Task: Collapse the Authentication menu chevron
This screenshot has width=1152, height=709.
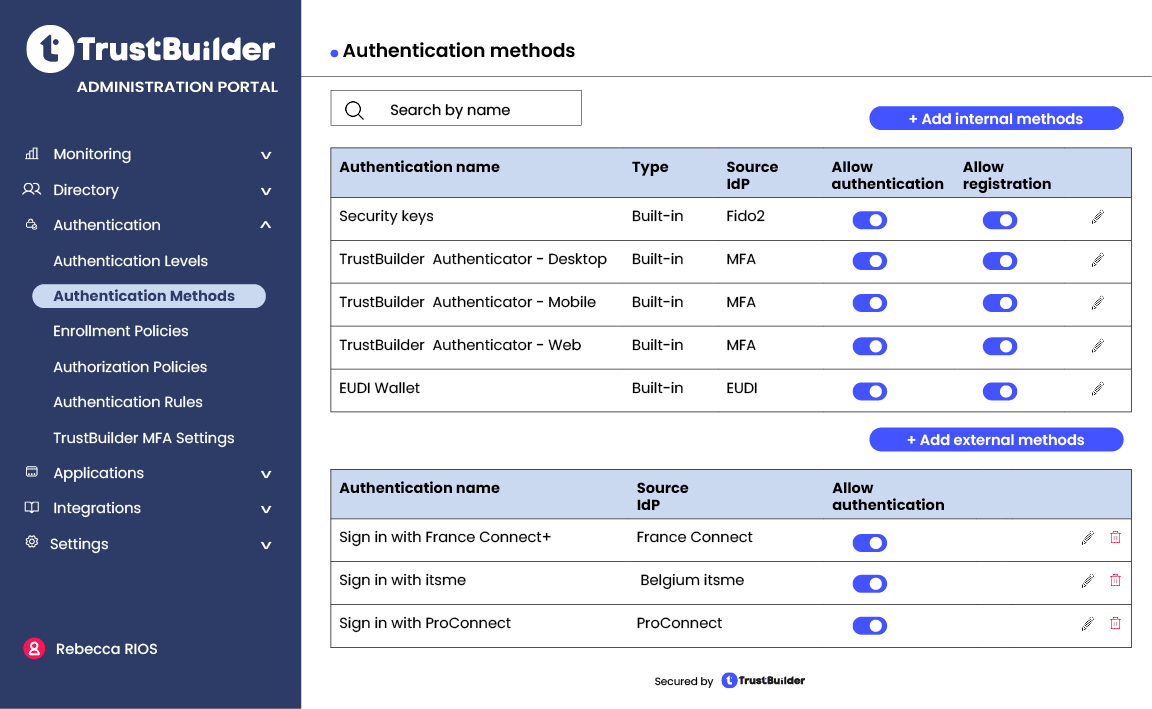Action: (x=266, y=225)
